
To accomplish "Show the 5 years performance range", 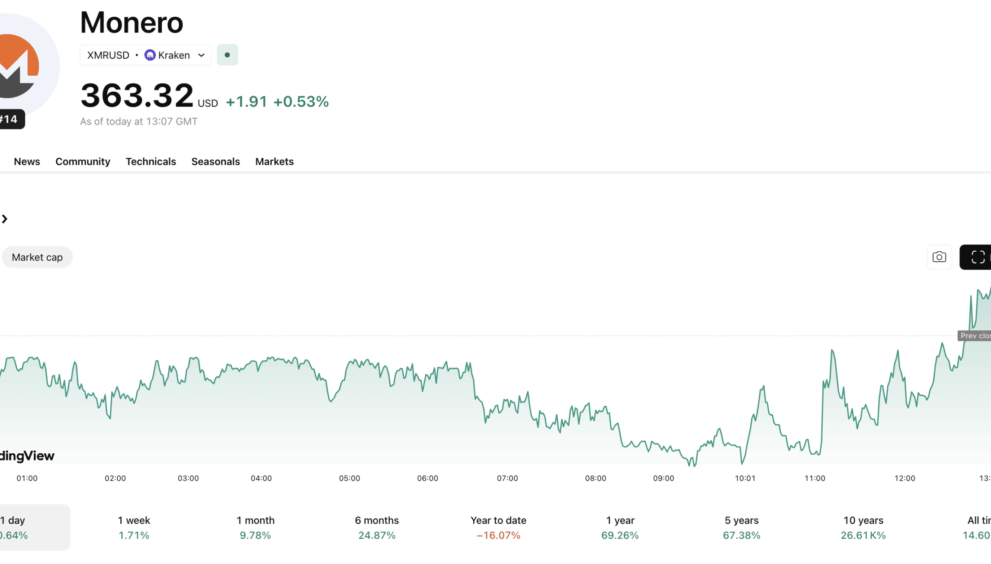I will click(x=741, y=527).
